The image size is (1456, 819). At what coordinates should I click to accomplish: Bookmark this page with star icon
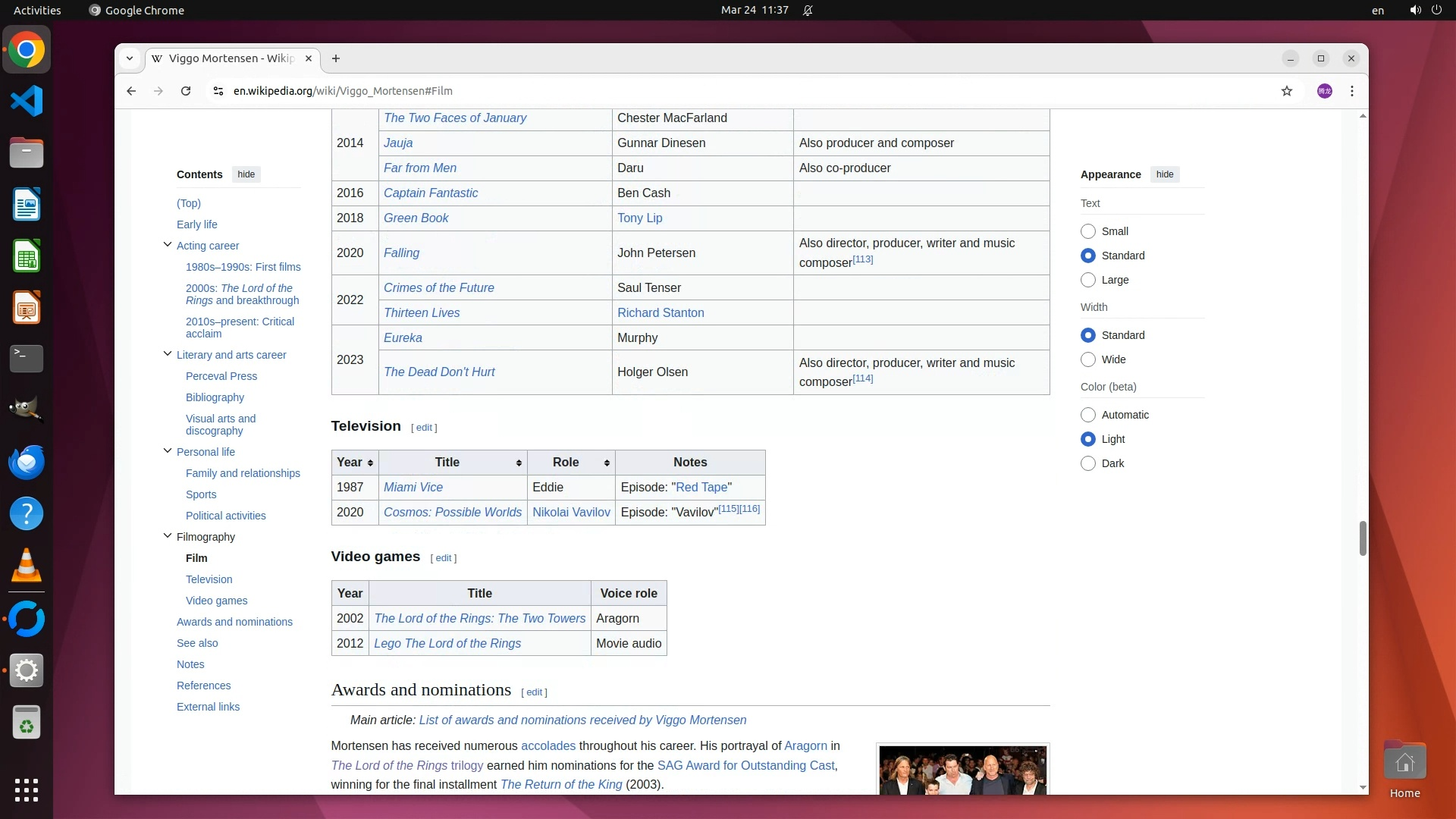click(1287, 91)
